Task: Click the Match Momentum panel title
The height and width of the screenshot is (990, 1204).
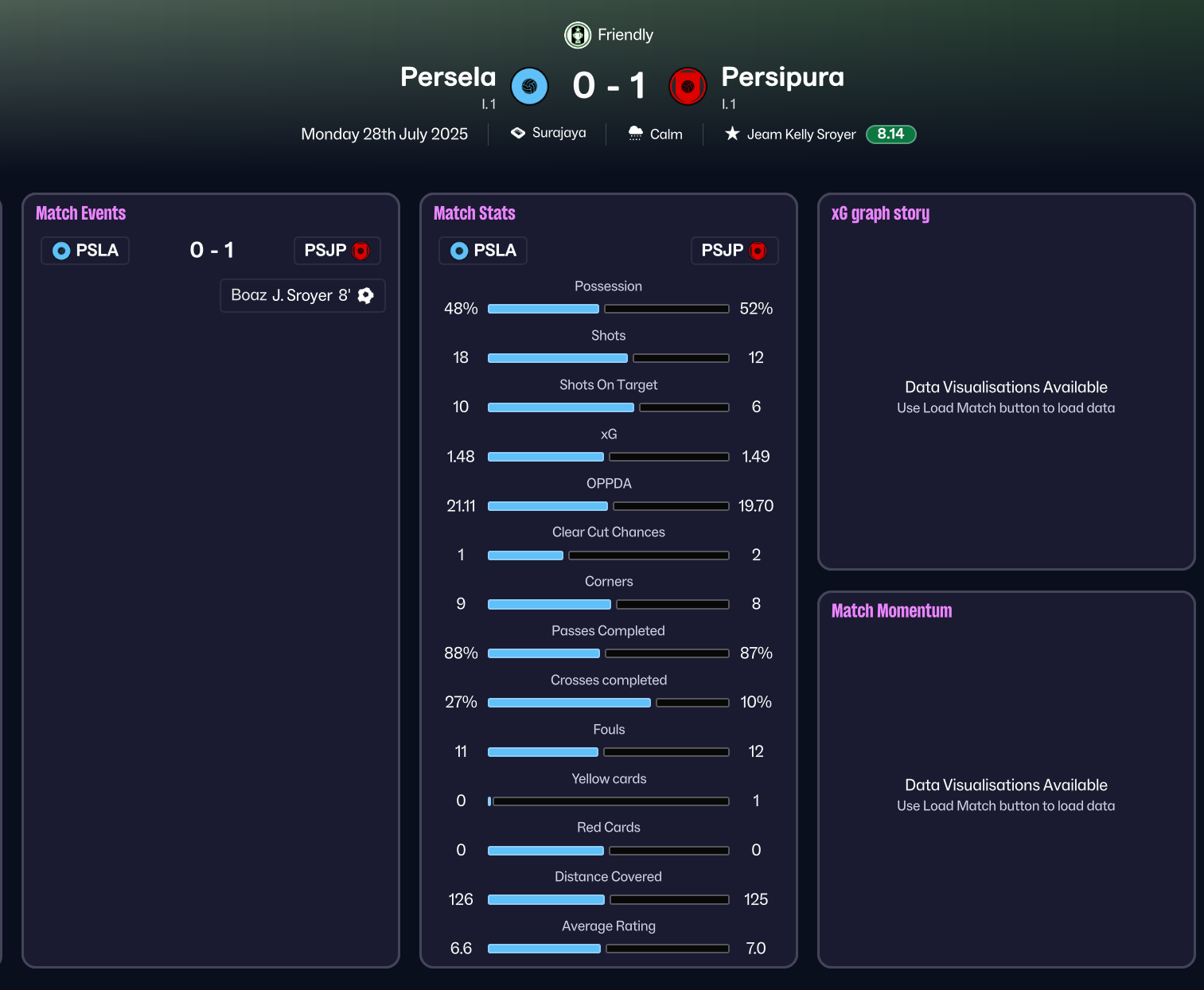Action: click(891, 611)
